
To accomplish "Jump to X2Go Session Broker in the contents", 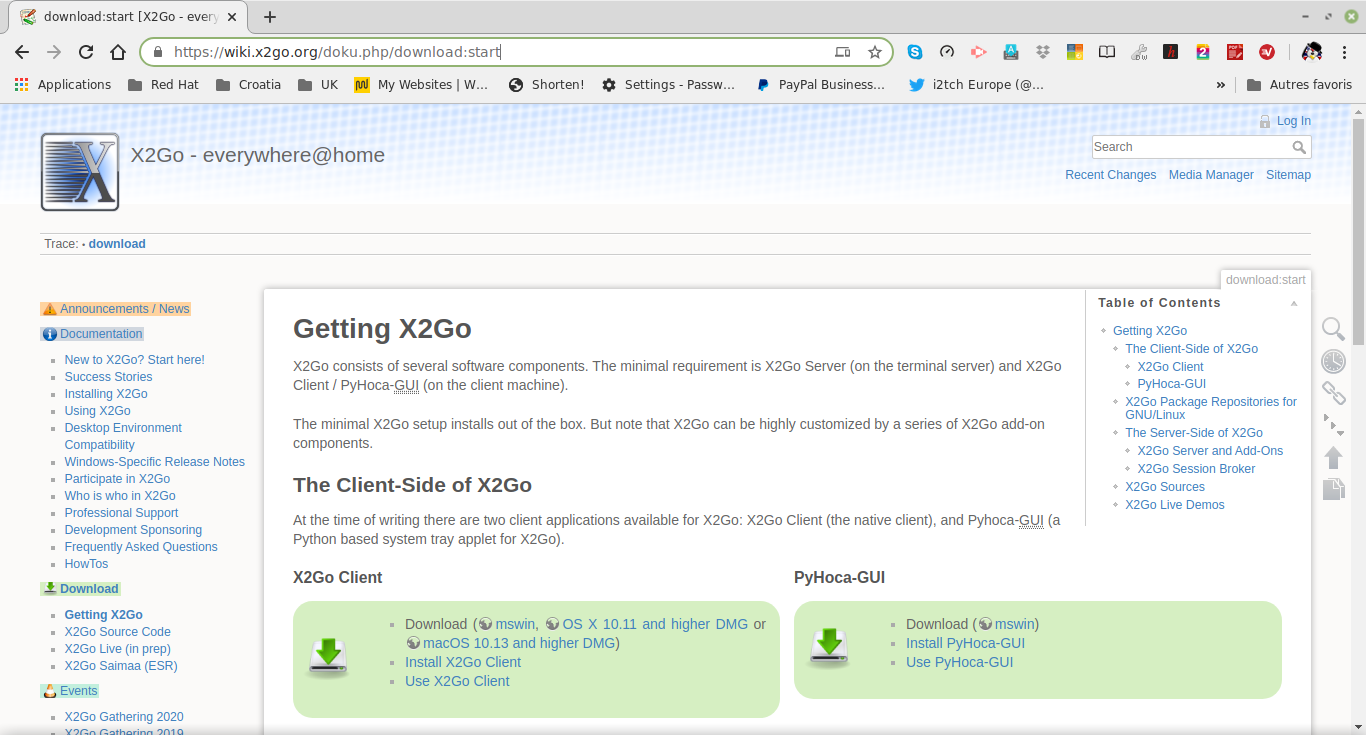I will (1196, 469).
